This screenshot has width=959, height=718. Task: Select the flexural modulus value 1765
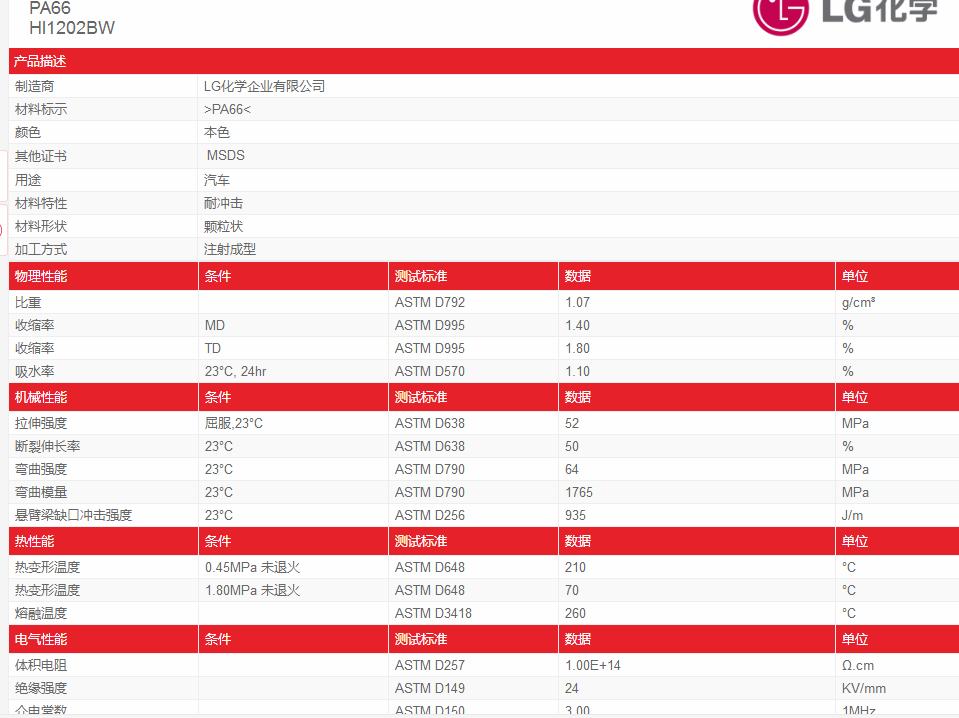579,492
